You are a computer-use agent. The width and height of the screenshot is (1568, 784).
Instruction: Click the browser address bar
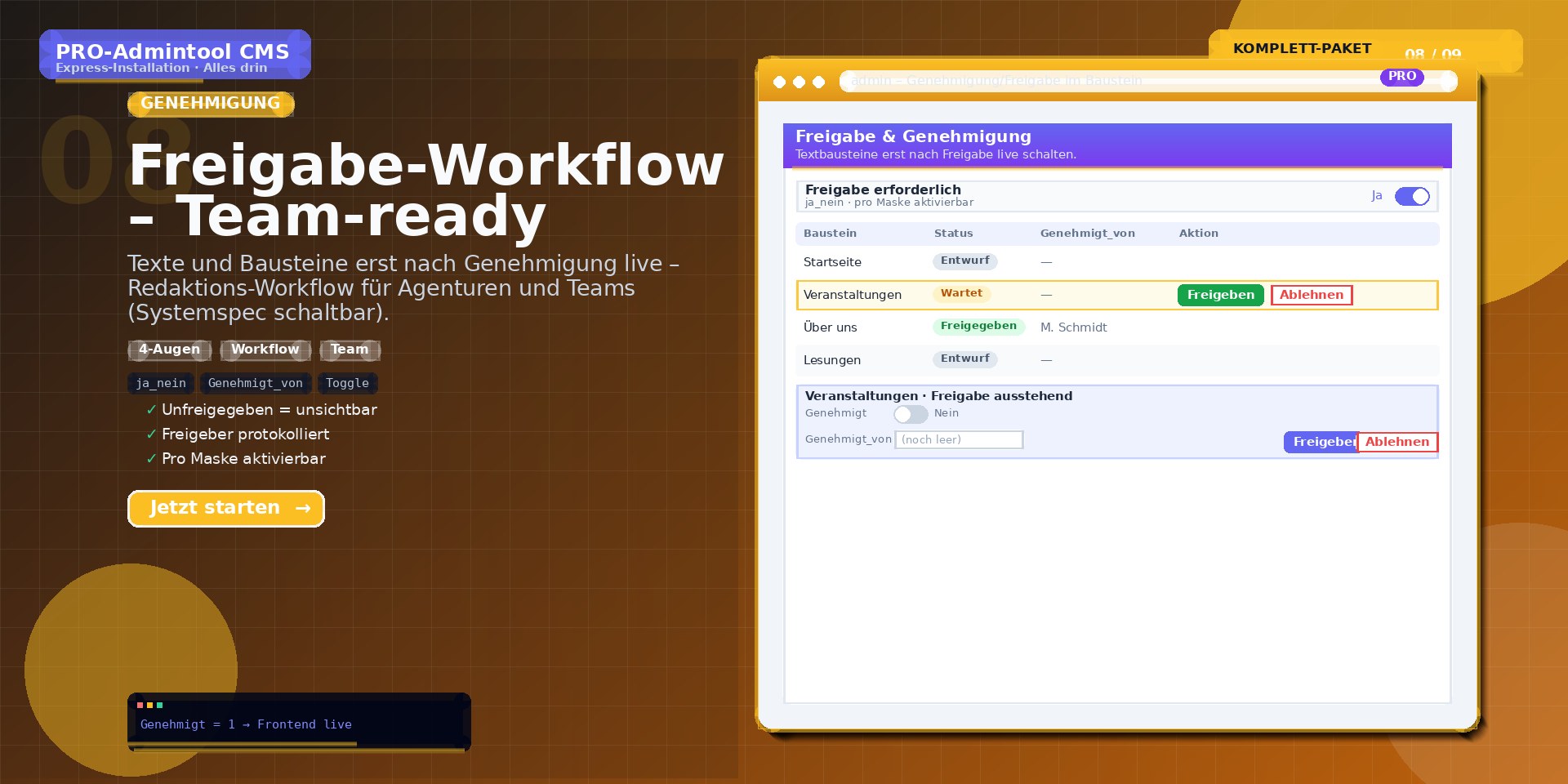[1148, 81]
